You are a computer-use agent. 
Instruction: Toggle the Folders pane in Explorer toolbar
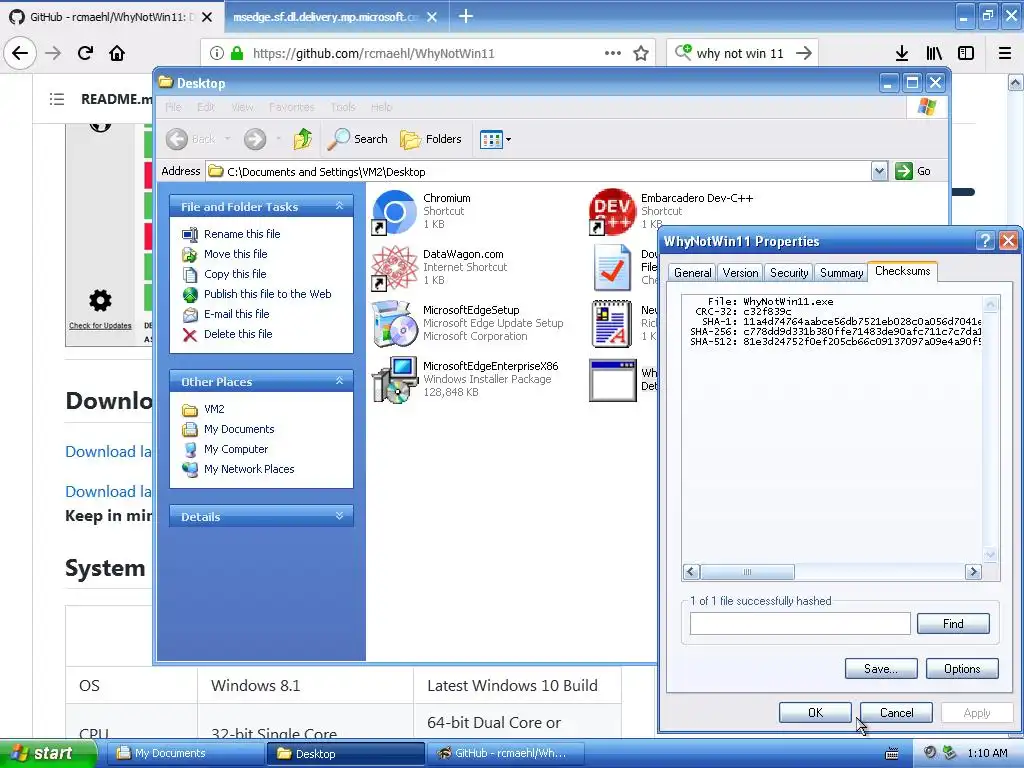431,138
